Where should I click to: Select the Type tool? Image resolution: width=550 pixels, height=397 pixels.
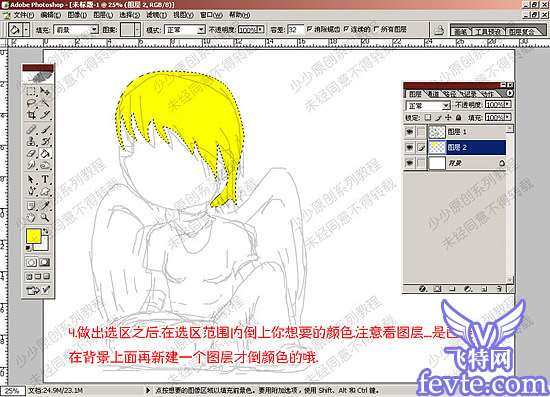click(45, 179)
